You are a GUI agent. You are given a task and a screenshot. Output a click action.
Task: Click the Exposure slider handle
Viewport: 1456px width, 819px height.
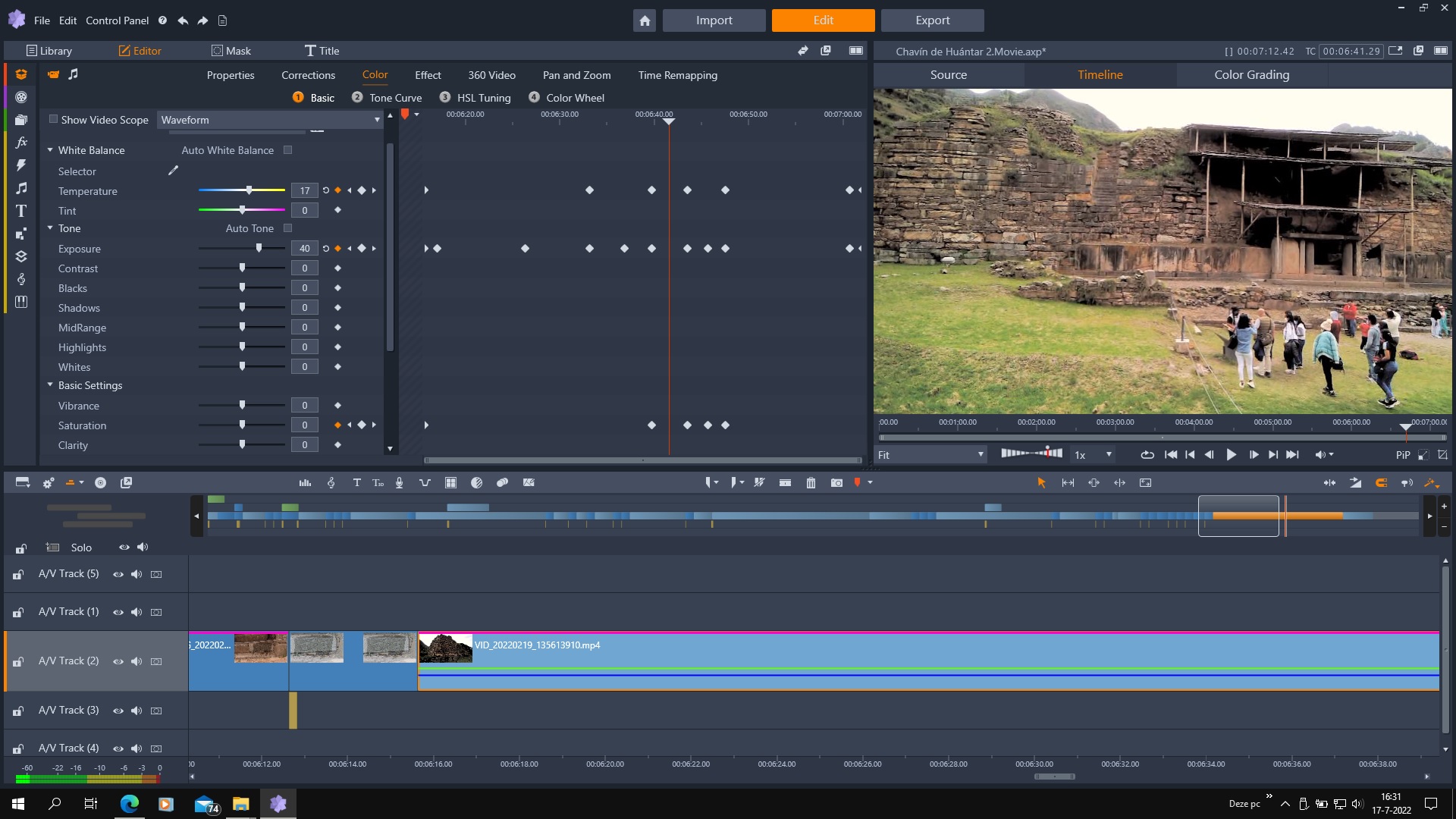[x=259, y=249]
